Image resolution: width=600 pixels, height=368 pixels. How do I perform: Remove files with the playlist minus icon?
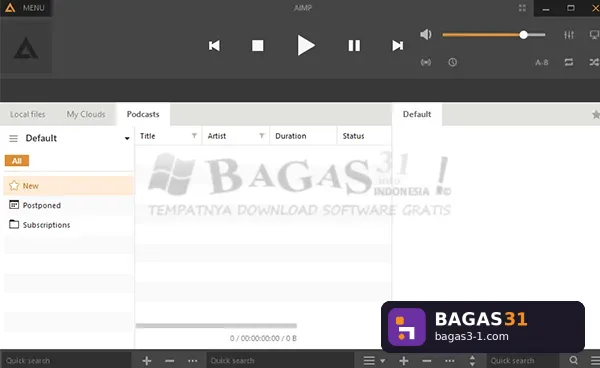(427, 360)
